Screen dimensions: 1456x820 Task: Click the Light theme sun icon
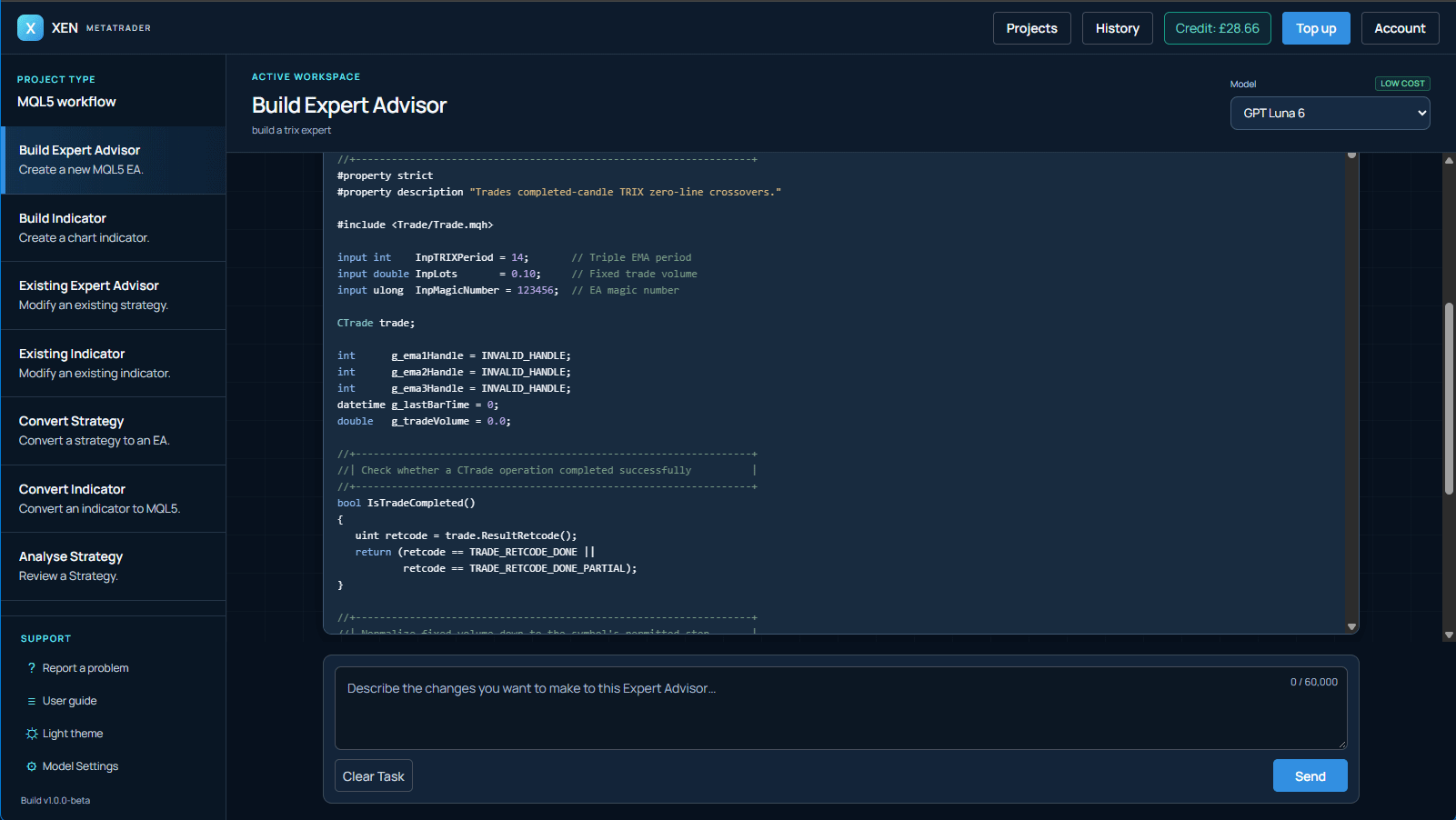32,734
